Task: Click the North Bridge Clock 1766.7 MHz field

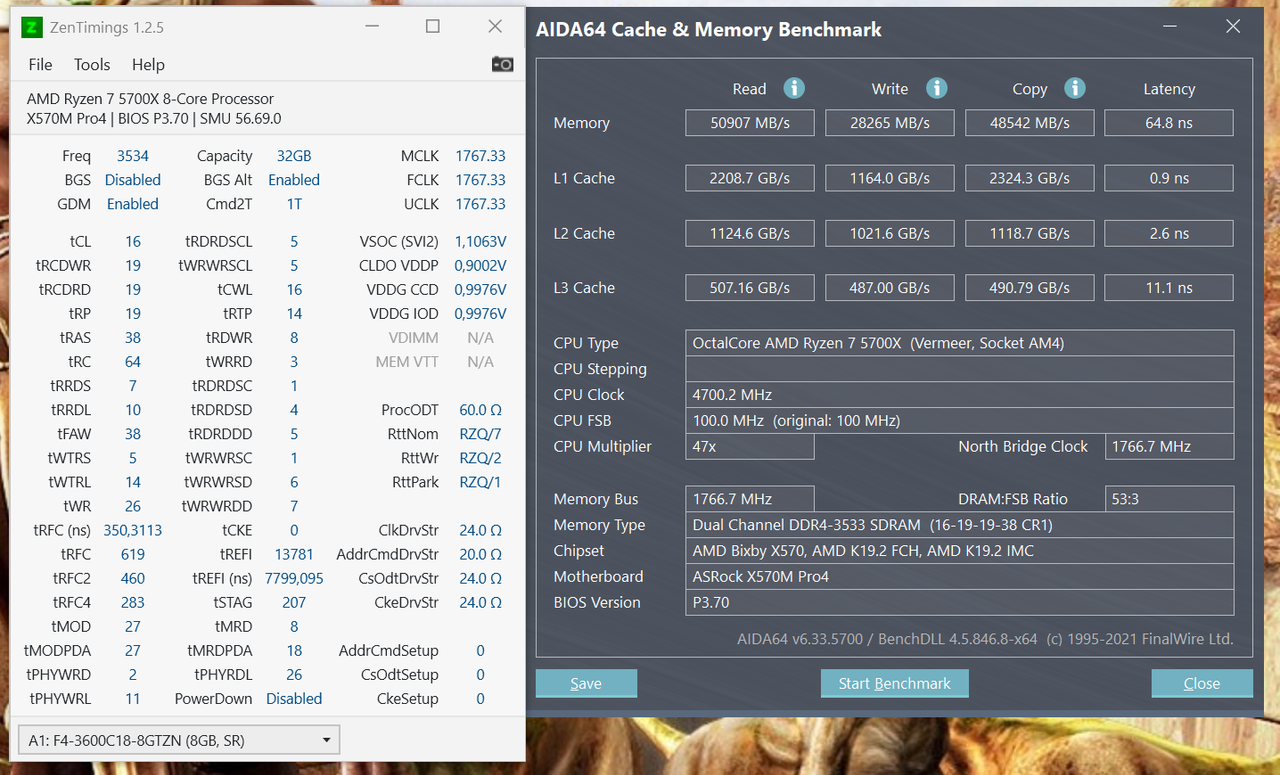Action: pos(1169,447)
